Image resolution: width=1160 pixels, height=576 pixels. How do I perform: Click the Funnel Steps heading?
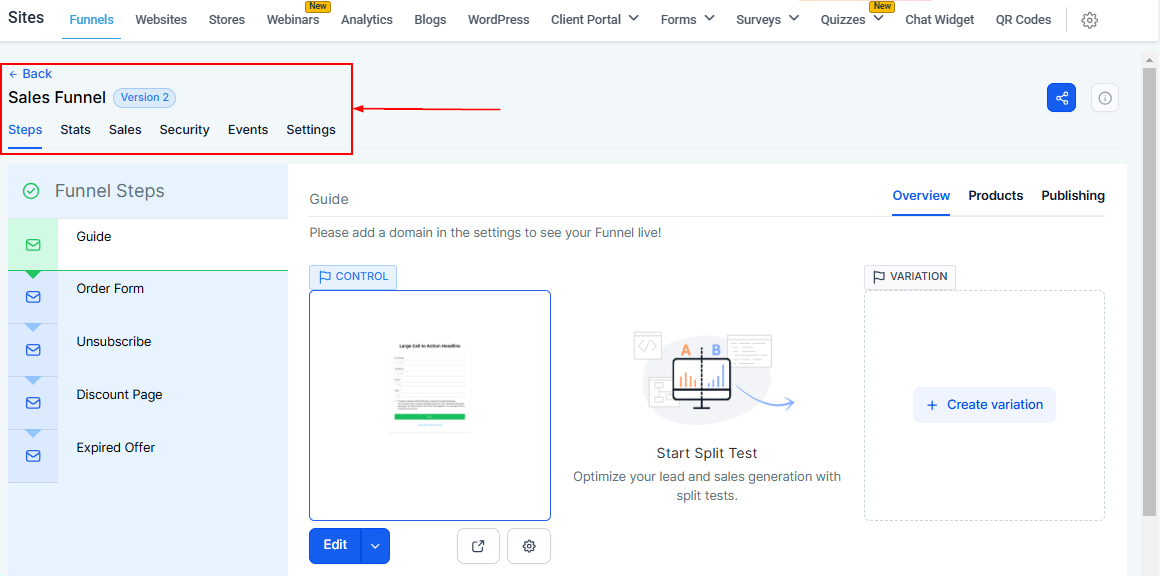pos(109,192)
